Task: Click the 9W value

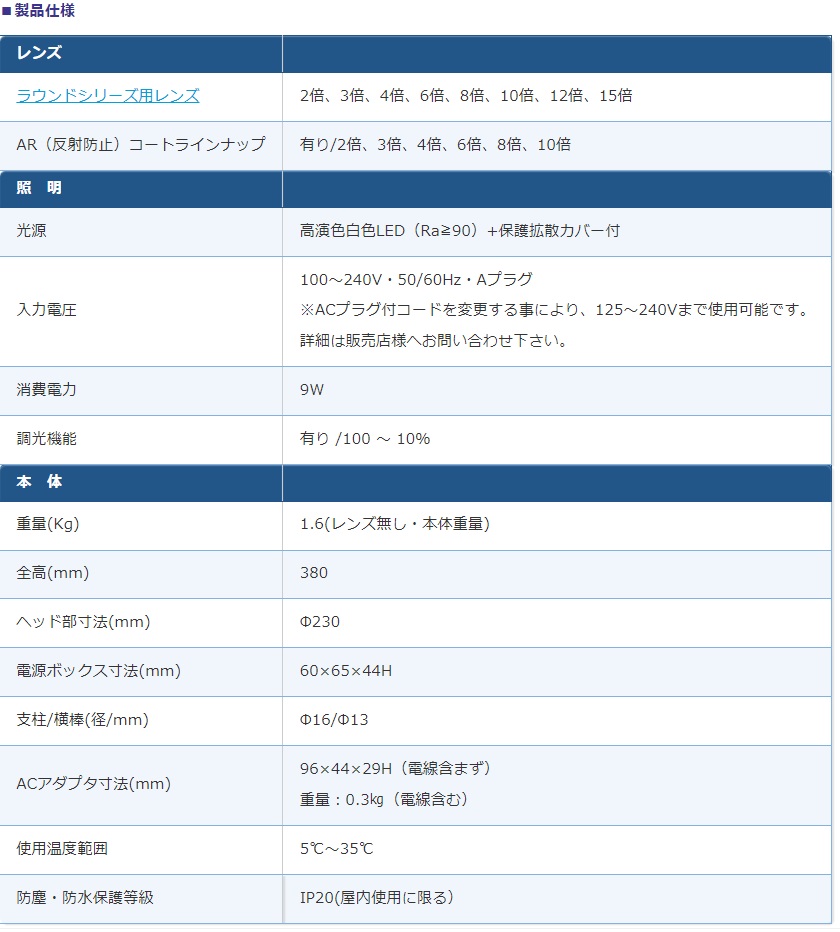Action: (x=312, y=390)
